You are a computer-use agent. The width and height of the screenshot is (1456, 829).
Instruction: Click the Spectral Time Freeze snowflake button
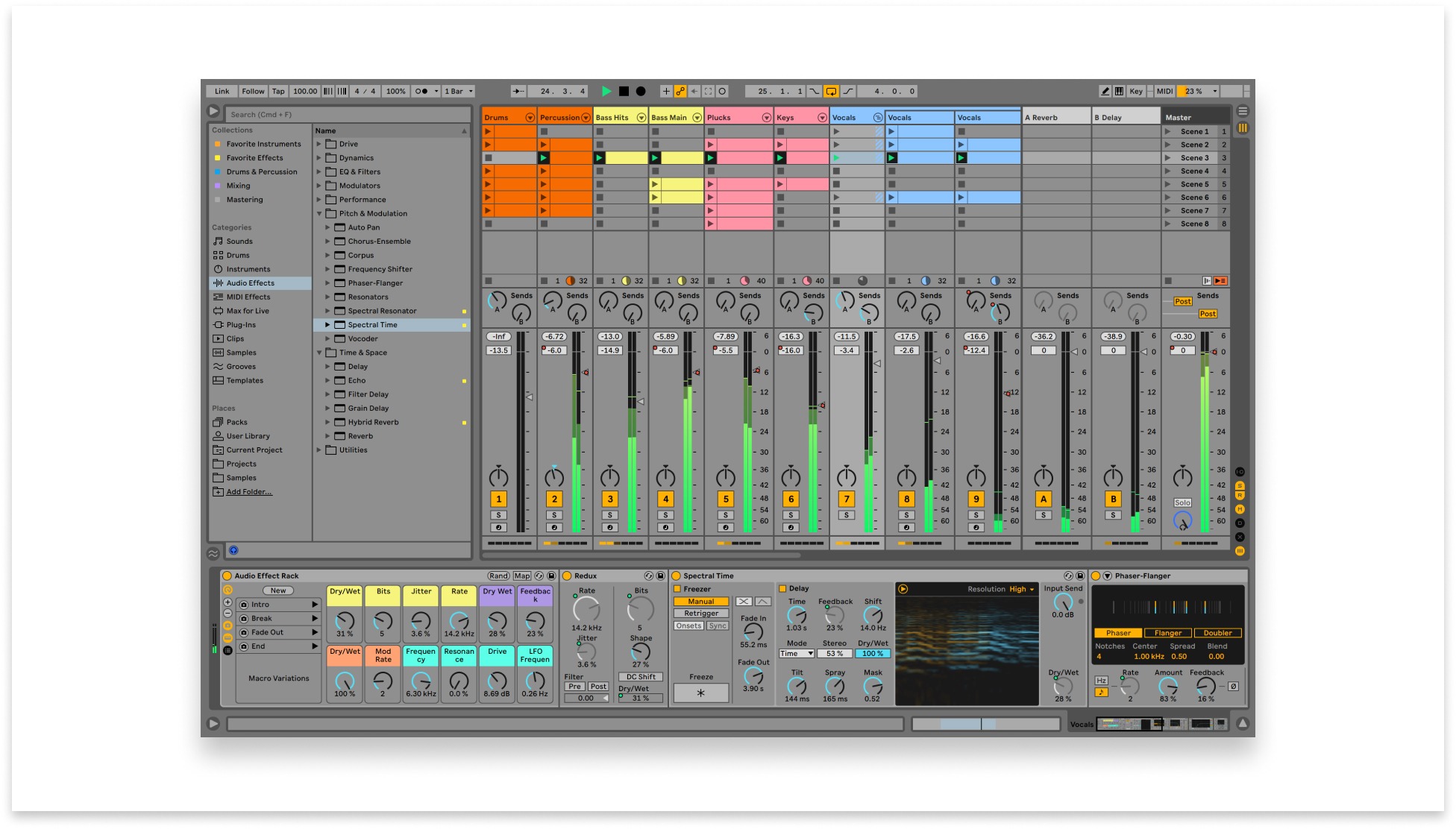coord(700,693)
